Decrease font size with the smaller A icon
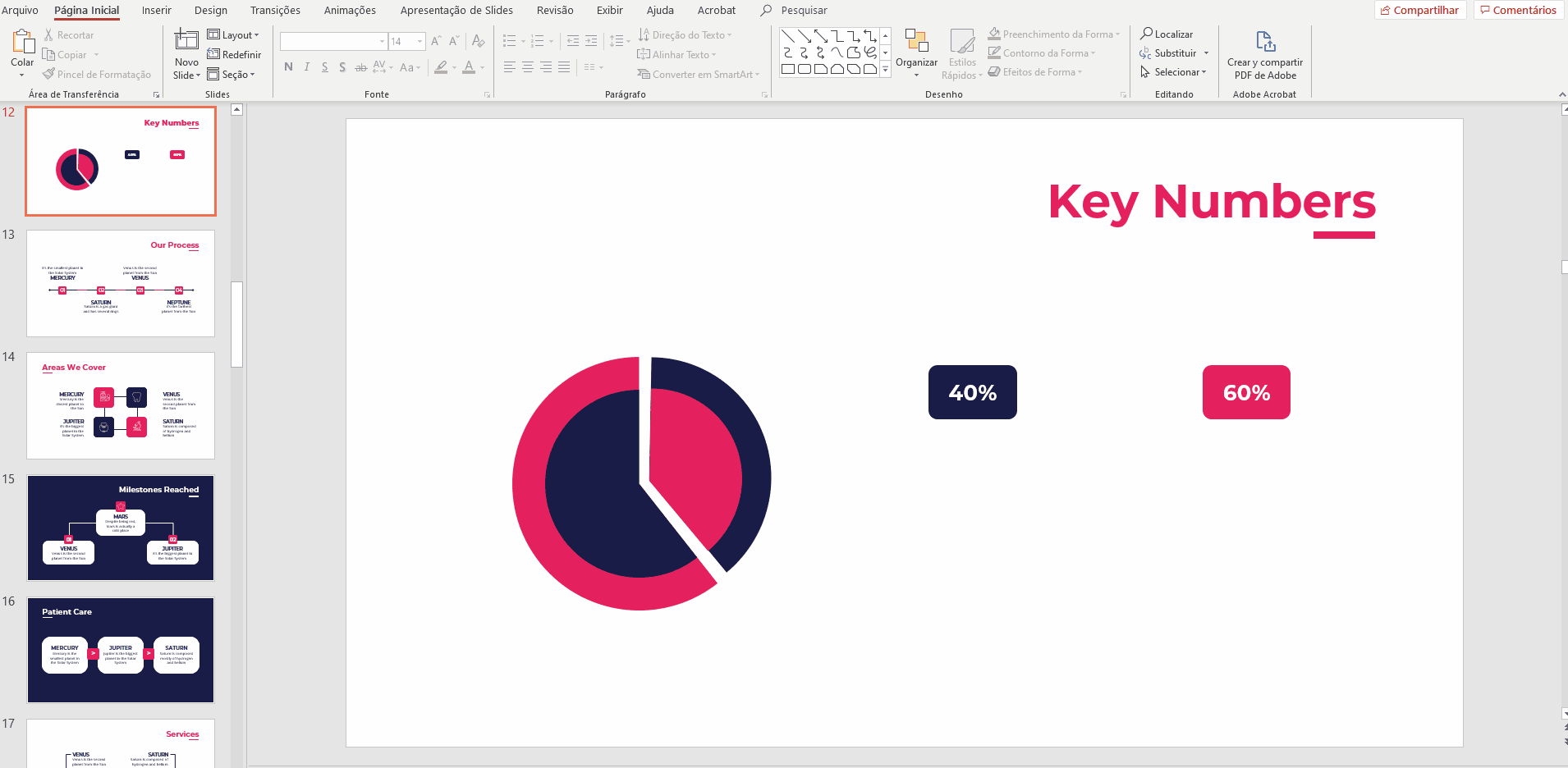 (454, 41)
